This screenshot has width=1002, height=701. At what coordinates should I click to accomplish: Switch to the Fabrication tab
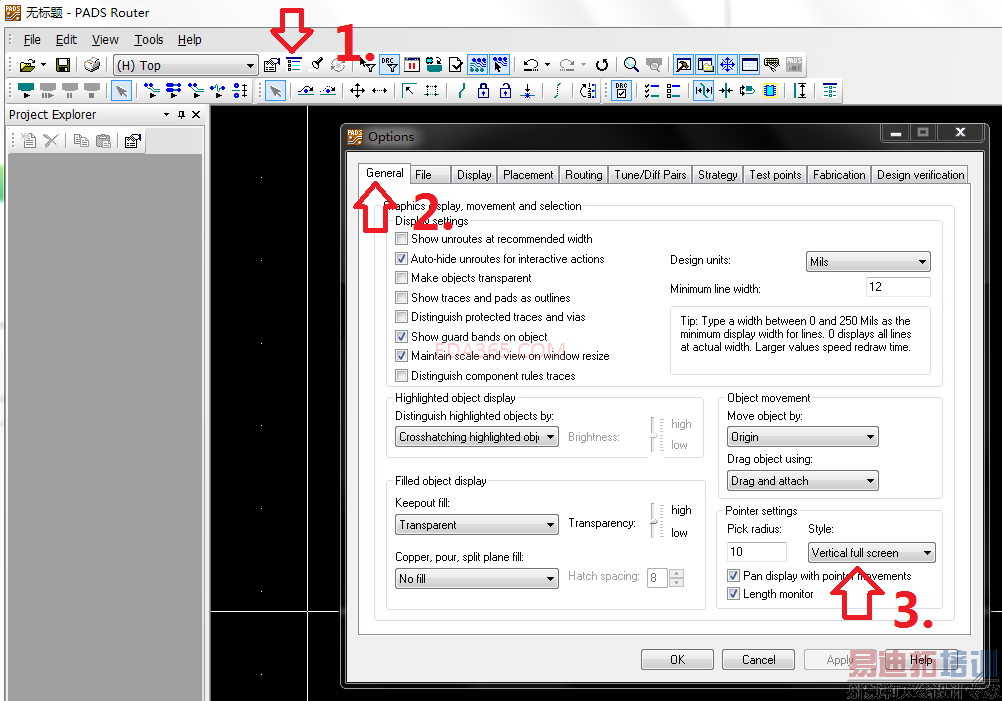coord(839,175)
